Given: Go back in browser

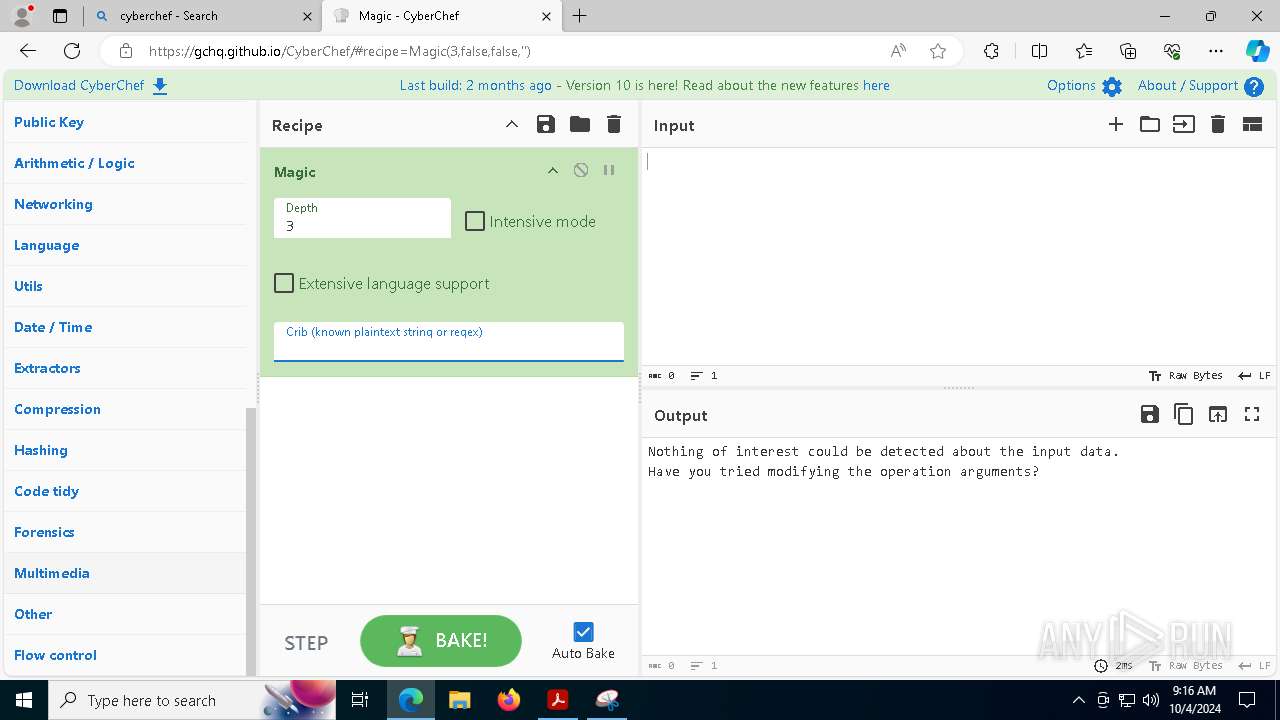Looking at the screenshot, I should coord(28,51).
